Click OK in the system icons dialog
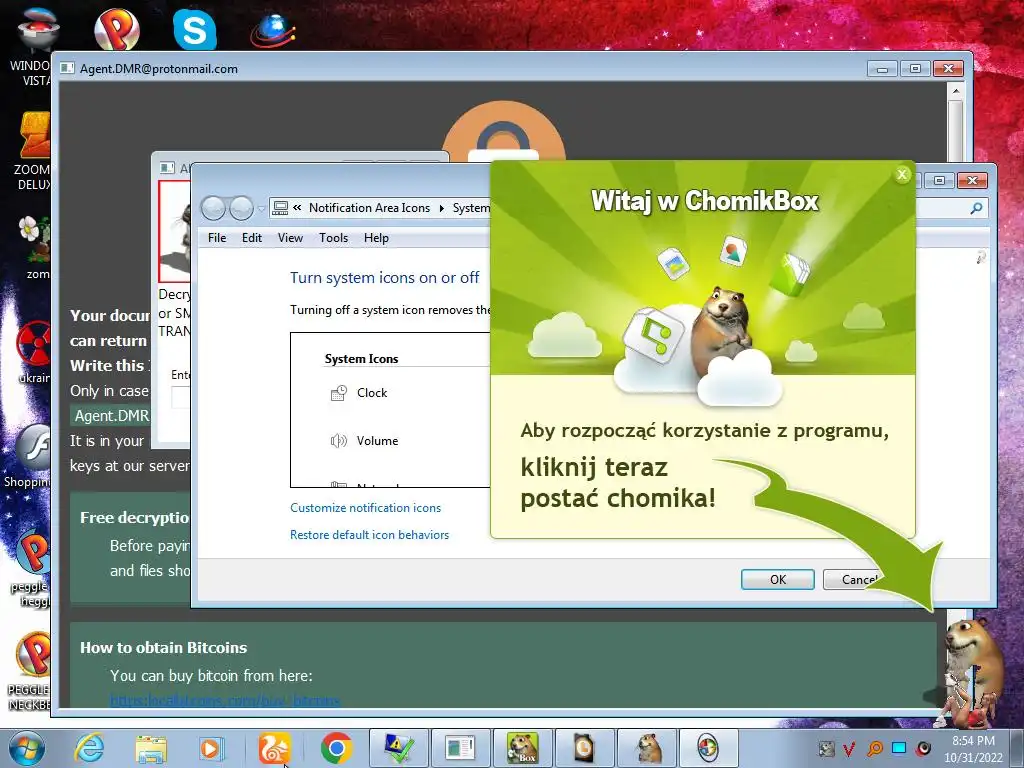The image size is (1024, 768). [x=777, y=579]
